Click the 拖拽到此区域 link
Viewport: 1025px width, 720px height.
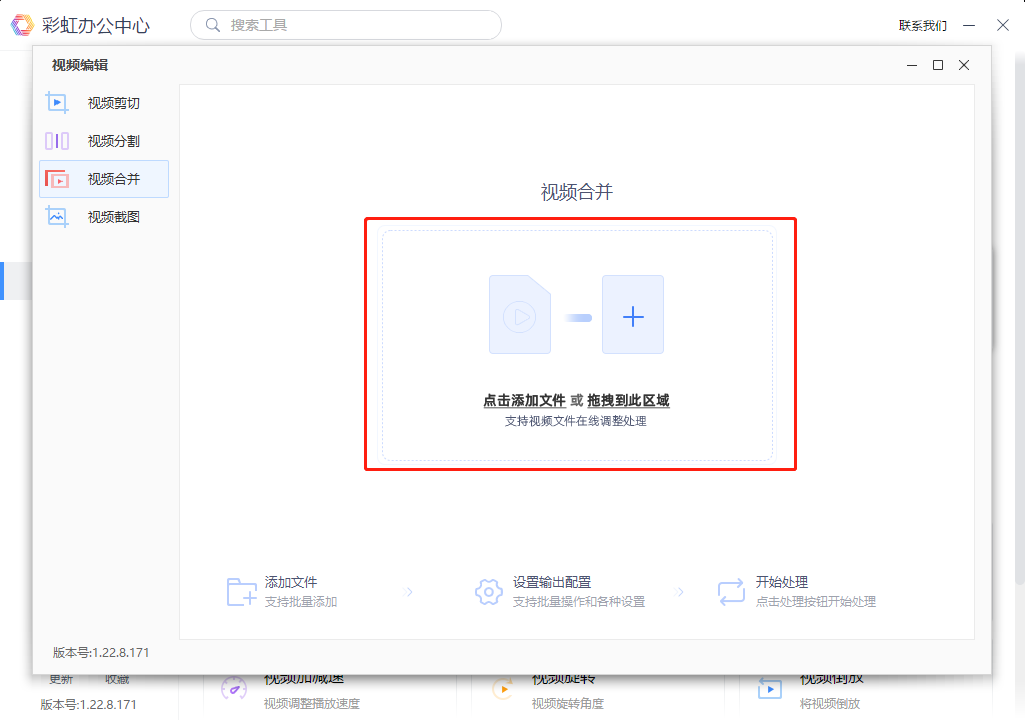[x=628, y=400]
